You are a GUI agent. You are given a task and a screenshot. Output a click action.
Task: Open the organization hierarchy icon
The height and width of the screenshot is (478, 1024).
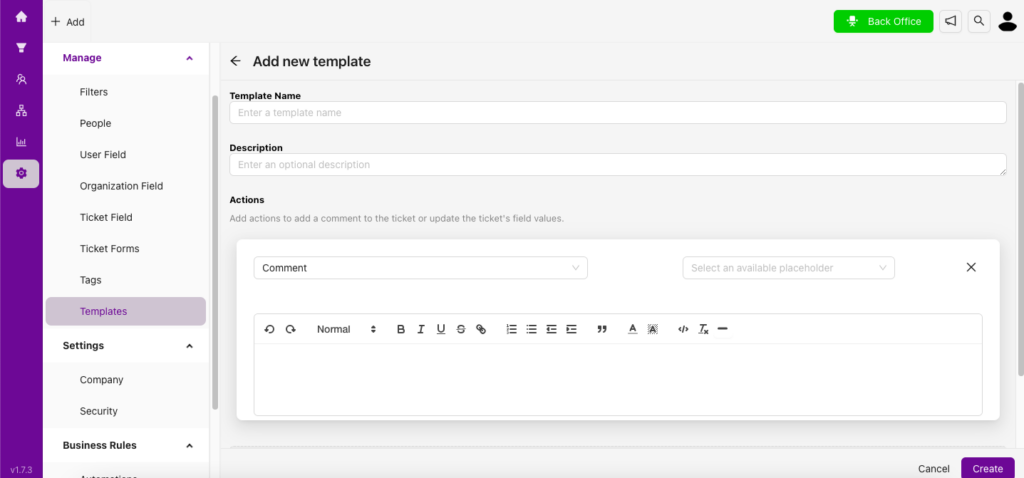pos(21,110)
